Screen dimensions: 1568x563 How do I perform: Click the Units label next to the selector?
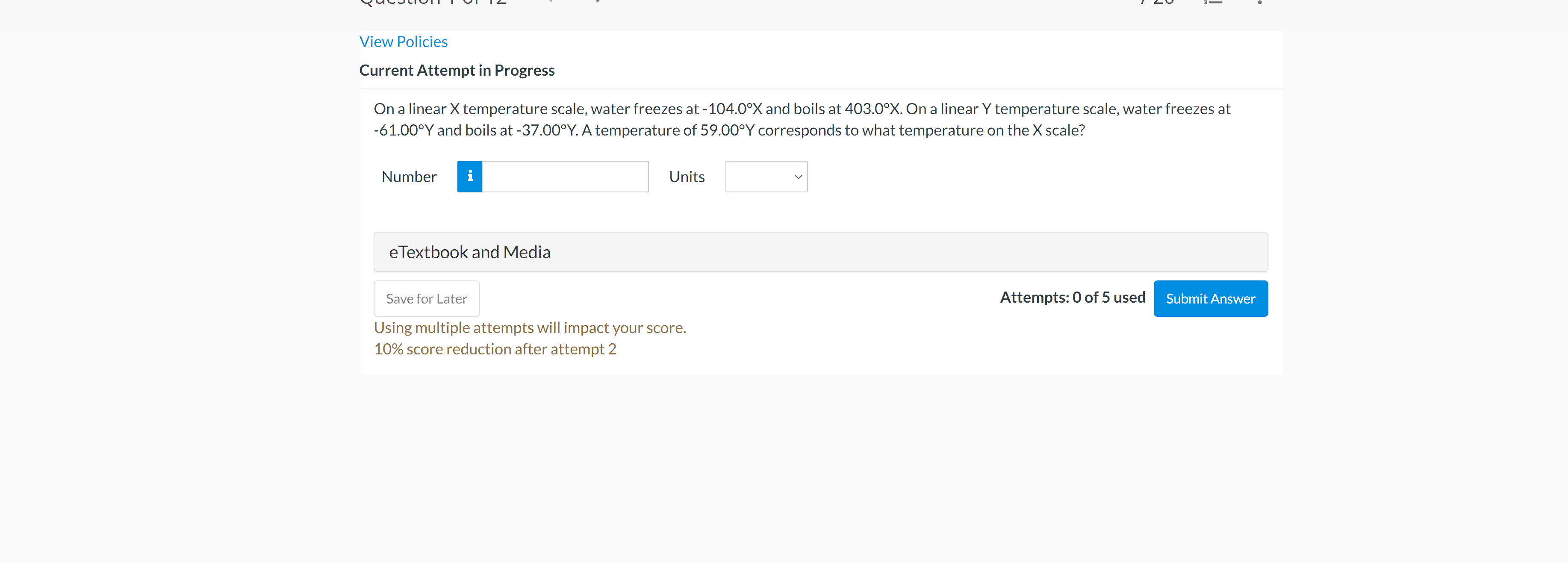[687, 177]
